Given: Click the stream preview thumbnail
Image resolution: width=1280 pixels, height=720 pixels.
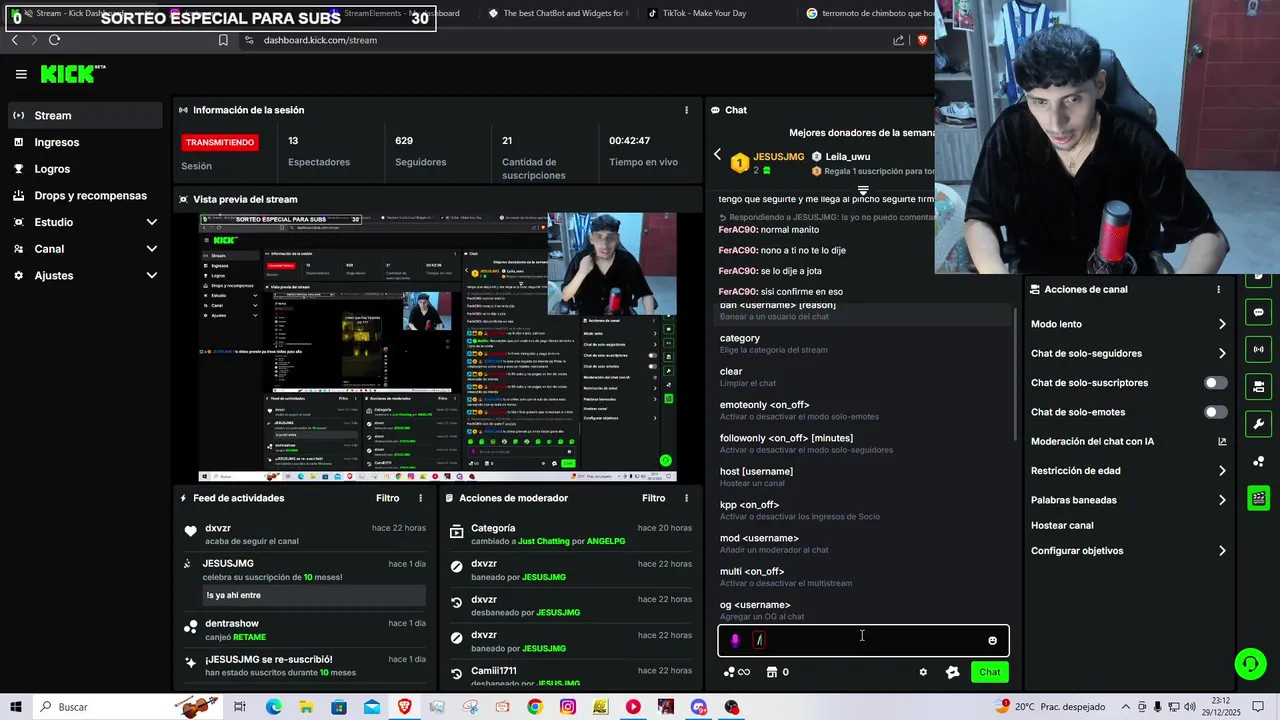Looking at the screenshot, I should [x=437, y=347].
